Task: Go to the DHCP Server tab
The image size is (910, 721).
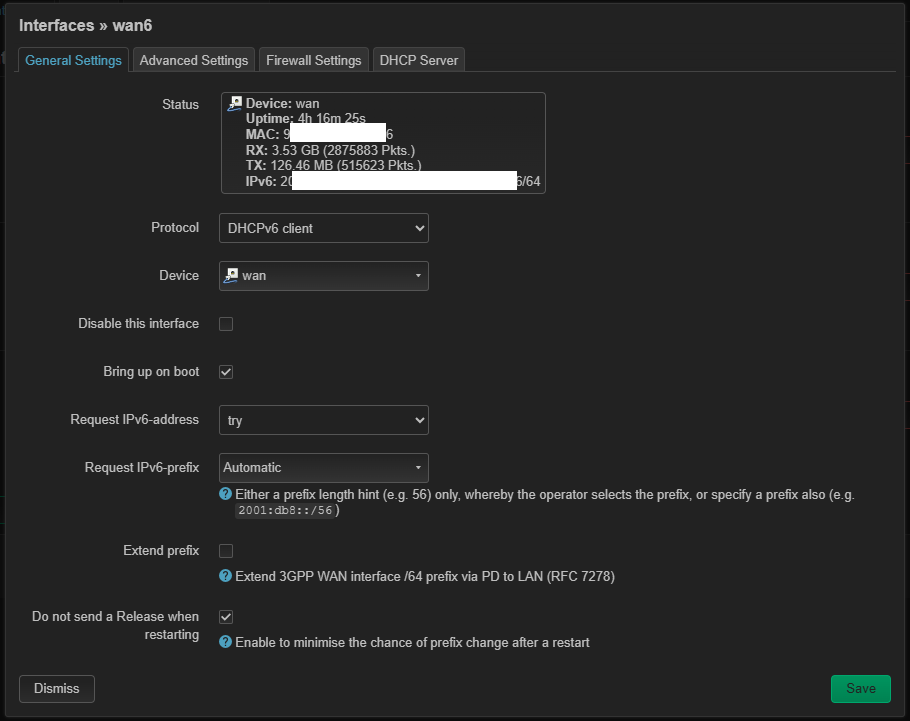Action: click(x=419, y=60)
